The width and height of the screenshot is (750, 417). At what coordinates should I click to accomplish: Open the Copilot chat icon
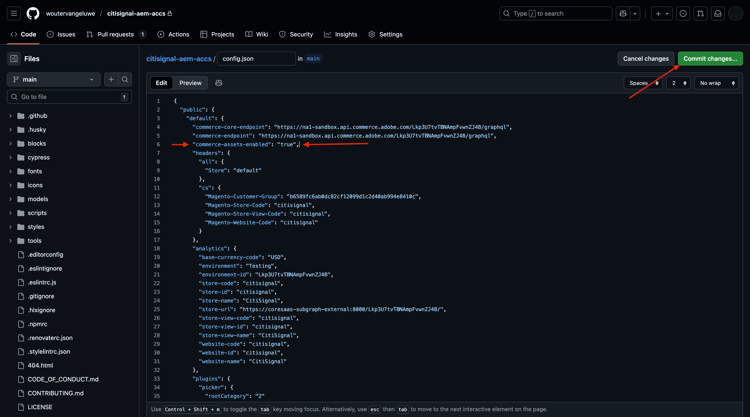(x=623, y=13)
